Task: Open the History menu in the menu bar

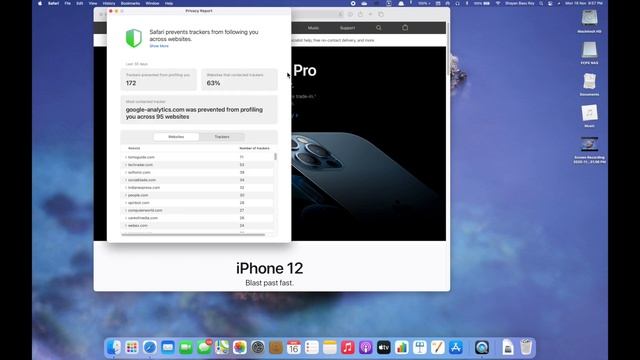Action: point(109,3)
